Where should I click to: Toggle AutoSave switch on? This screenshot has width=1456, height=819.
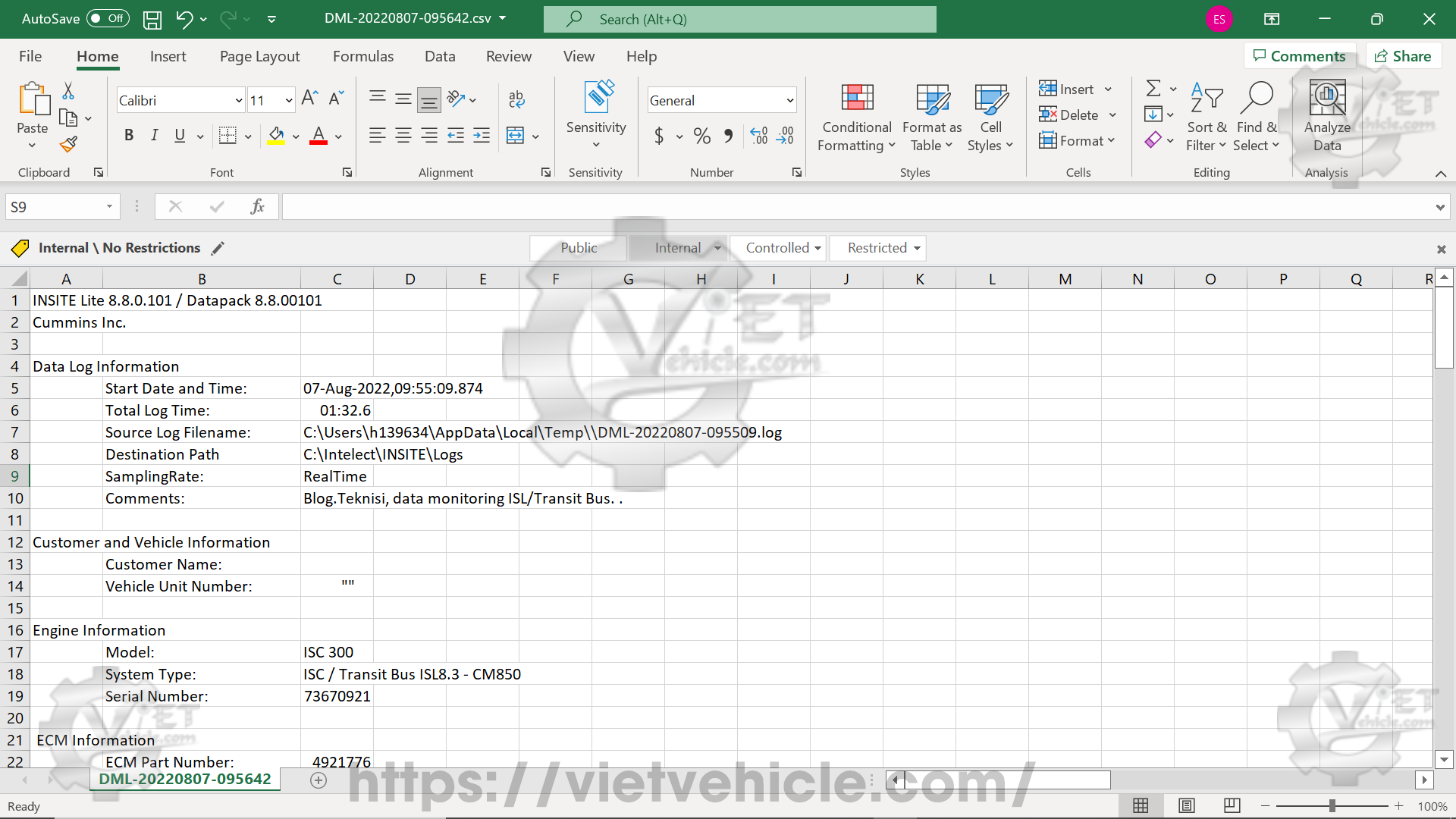point(108,19)
